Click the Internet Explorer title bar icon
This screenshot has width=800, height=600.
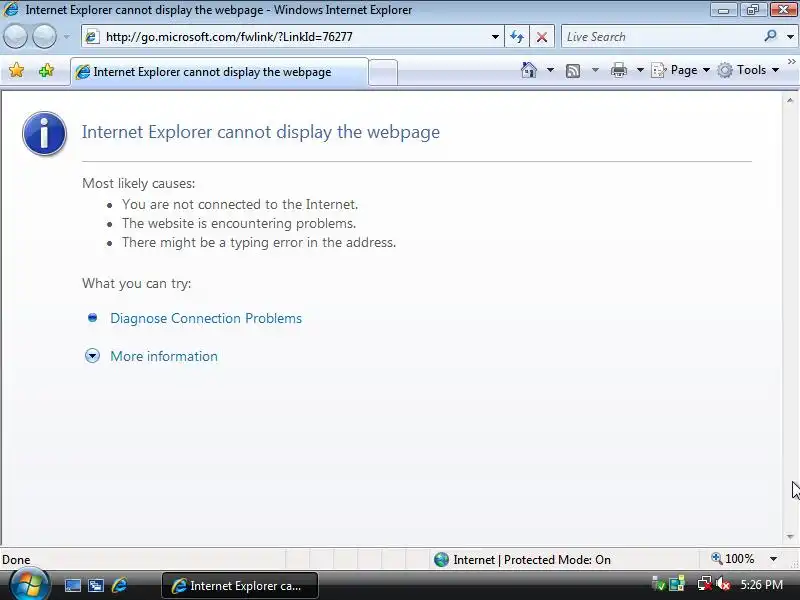[x=11, y=9]
